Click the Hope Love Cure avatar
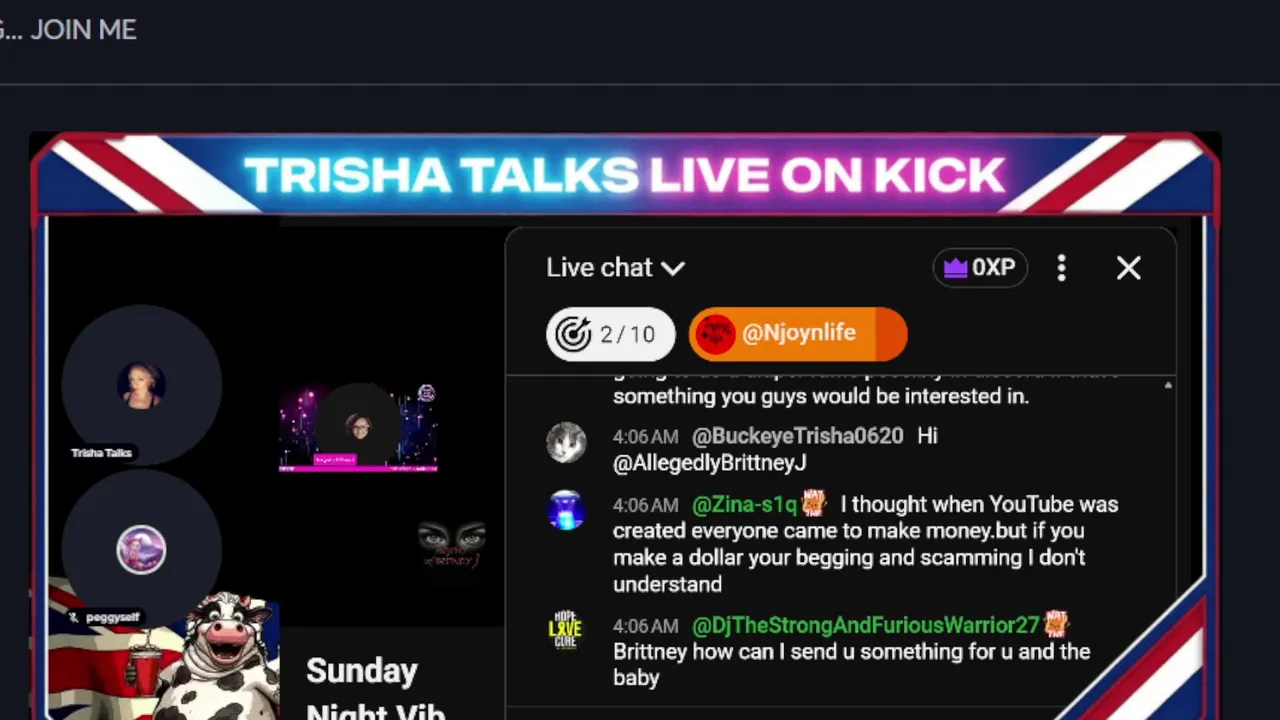 click(x=566, y=630)
